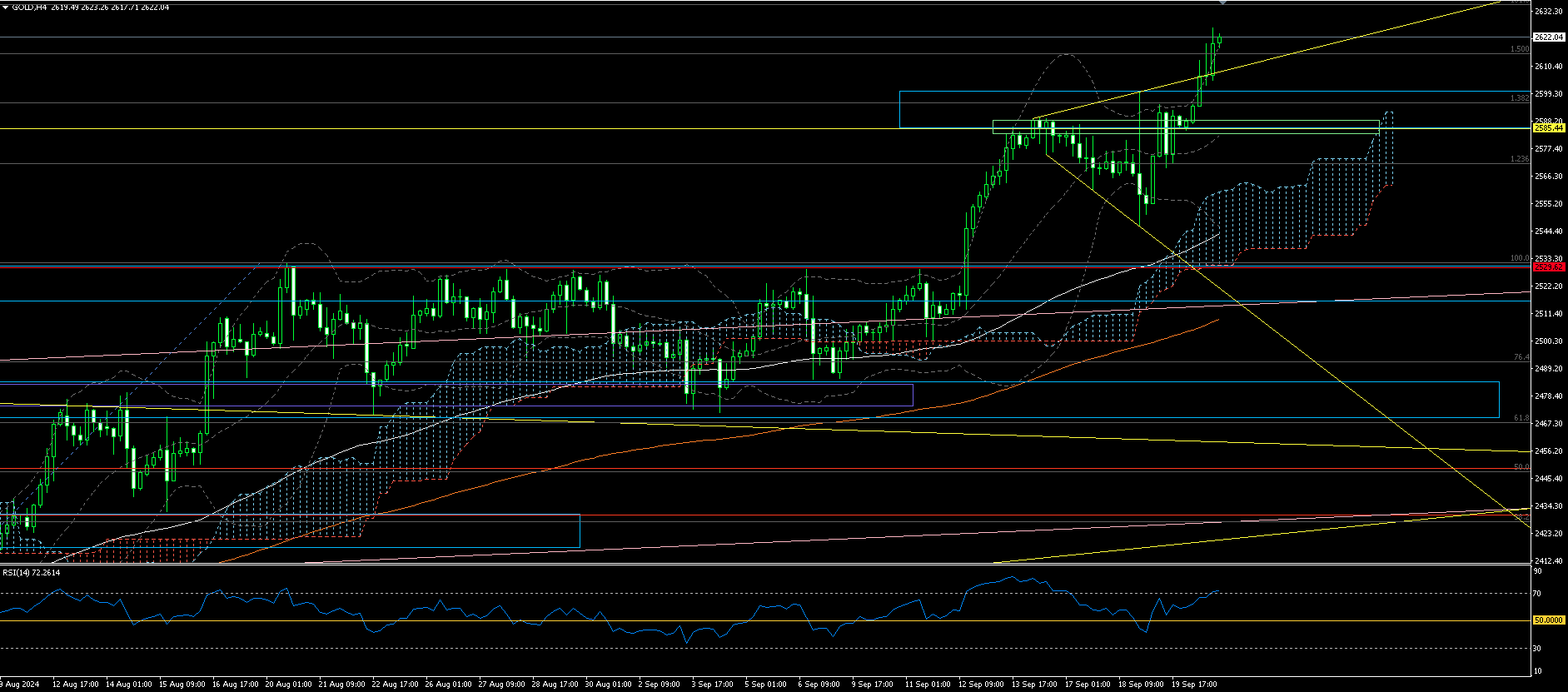Click the 2434.30 price scale label
1568x692 pixels.
(1548, 506)
